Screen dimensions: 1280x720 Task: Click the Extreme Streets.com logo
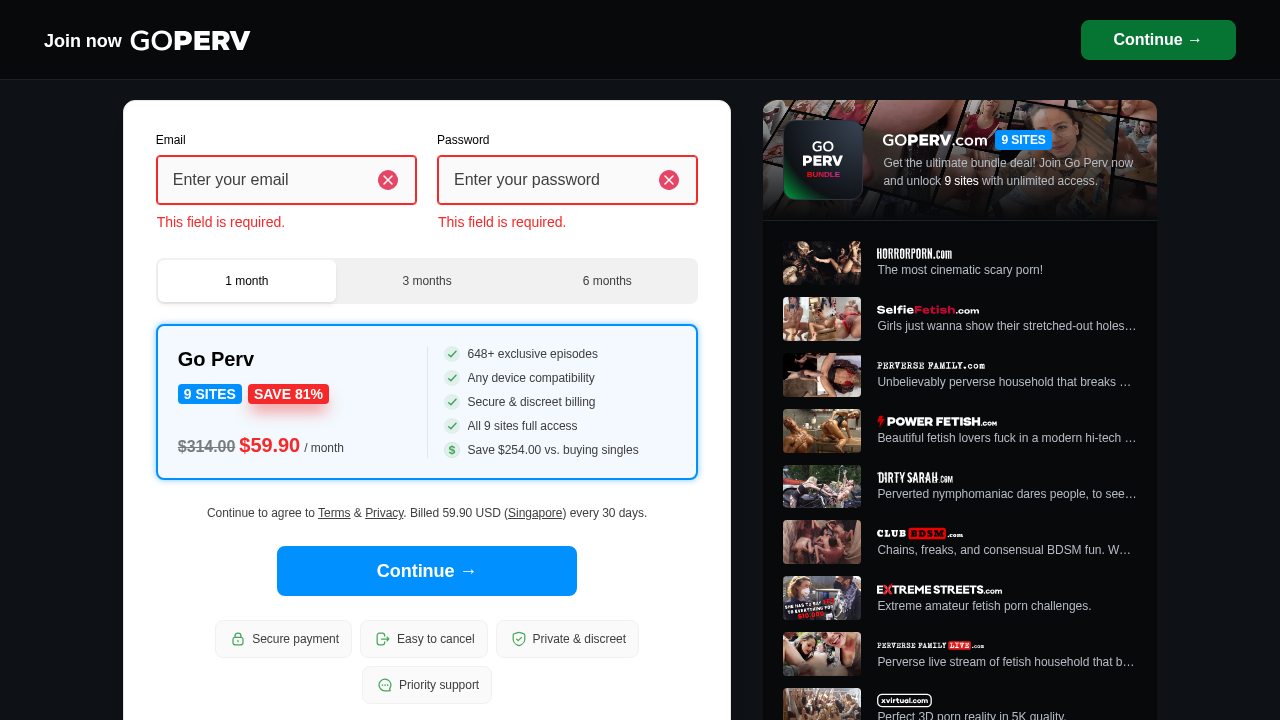tap(940, 590)
